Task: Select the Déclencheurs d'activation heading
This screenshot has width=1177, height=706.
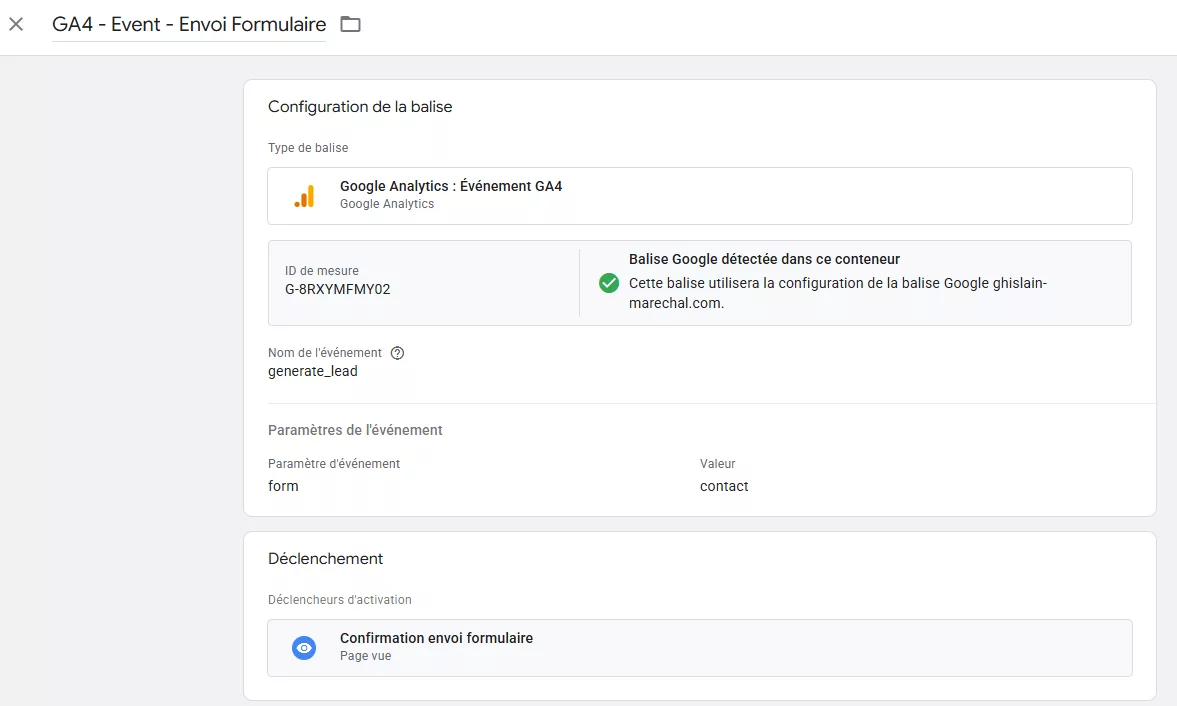Action: (x=339, y=599)
